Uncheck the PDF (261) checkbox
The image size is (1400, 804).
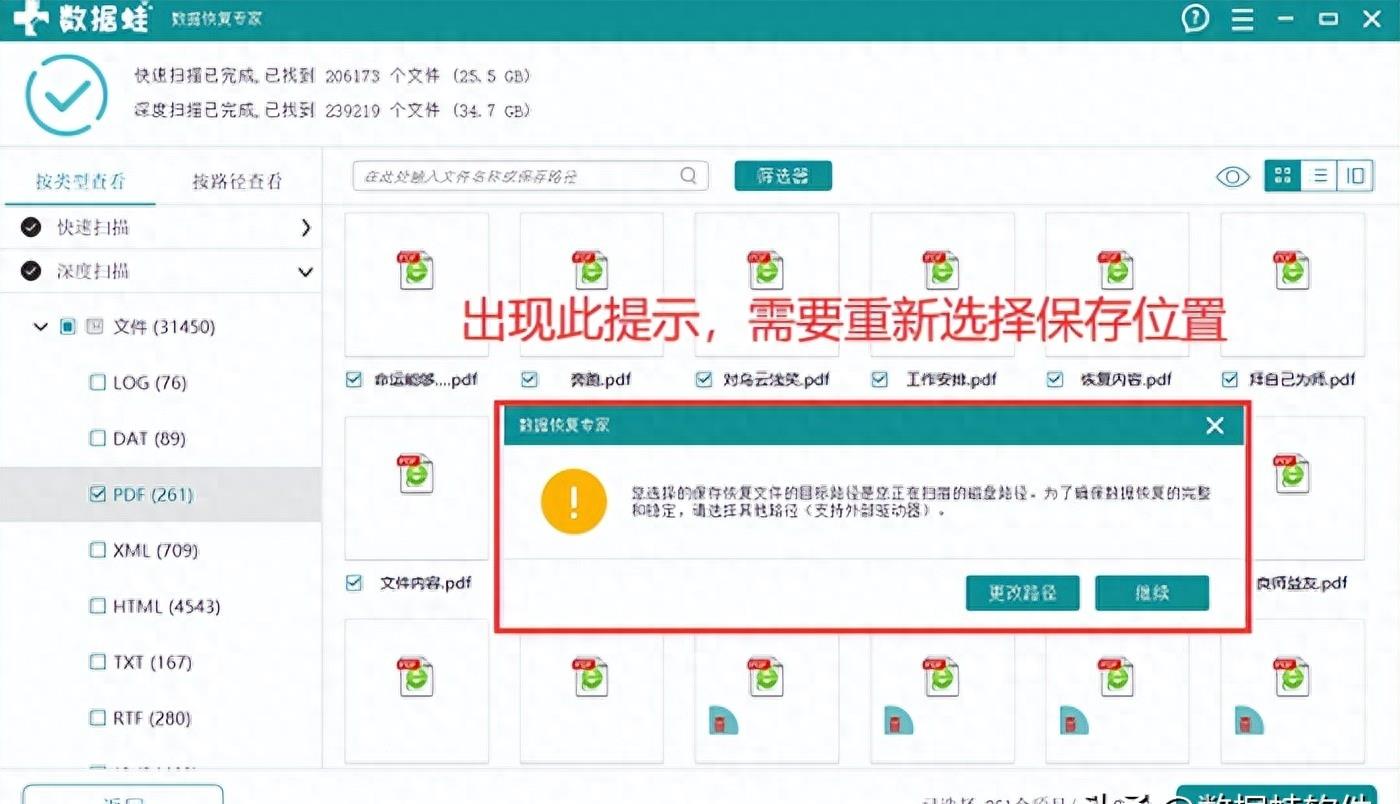[97, 494]
